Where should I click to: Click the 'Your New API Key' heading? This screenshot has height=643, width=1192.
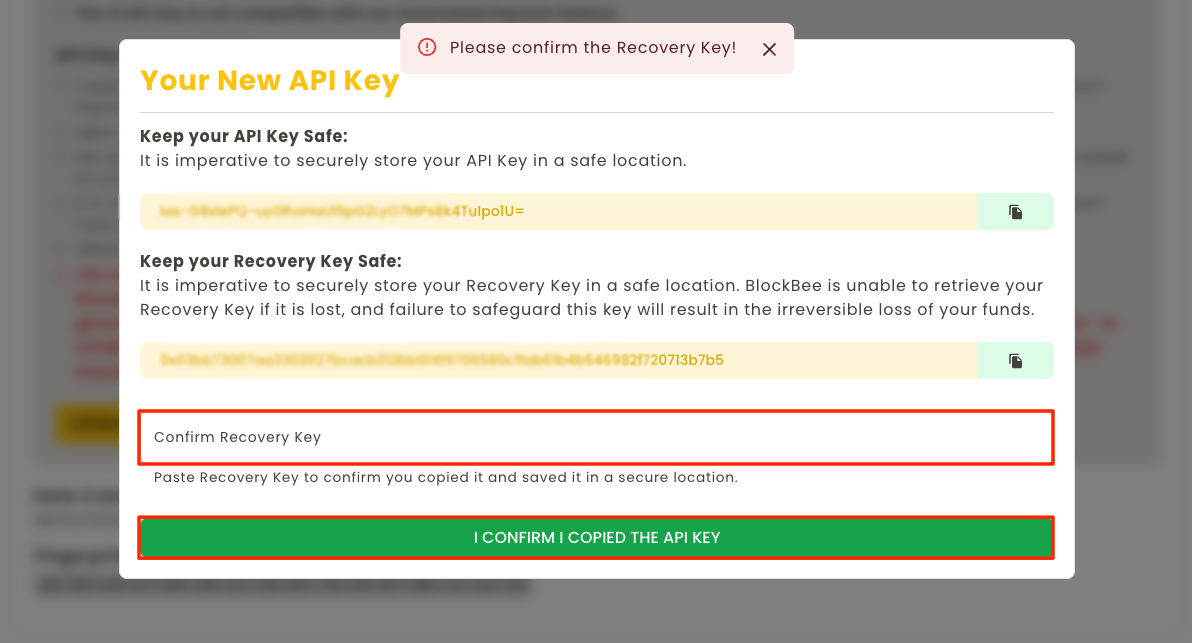pos(269,80)
